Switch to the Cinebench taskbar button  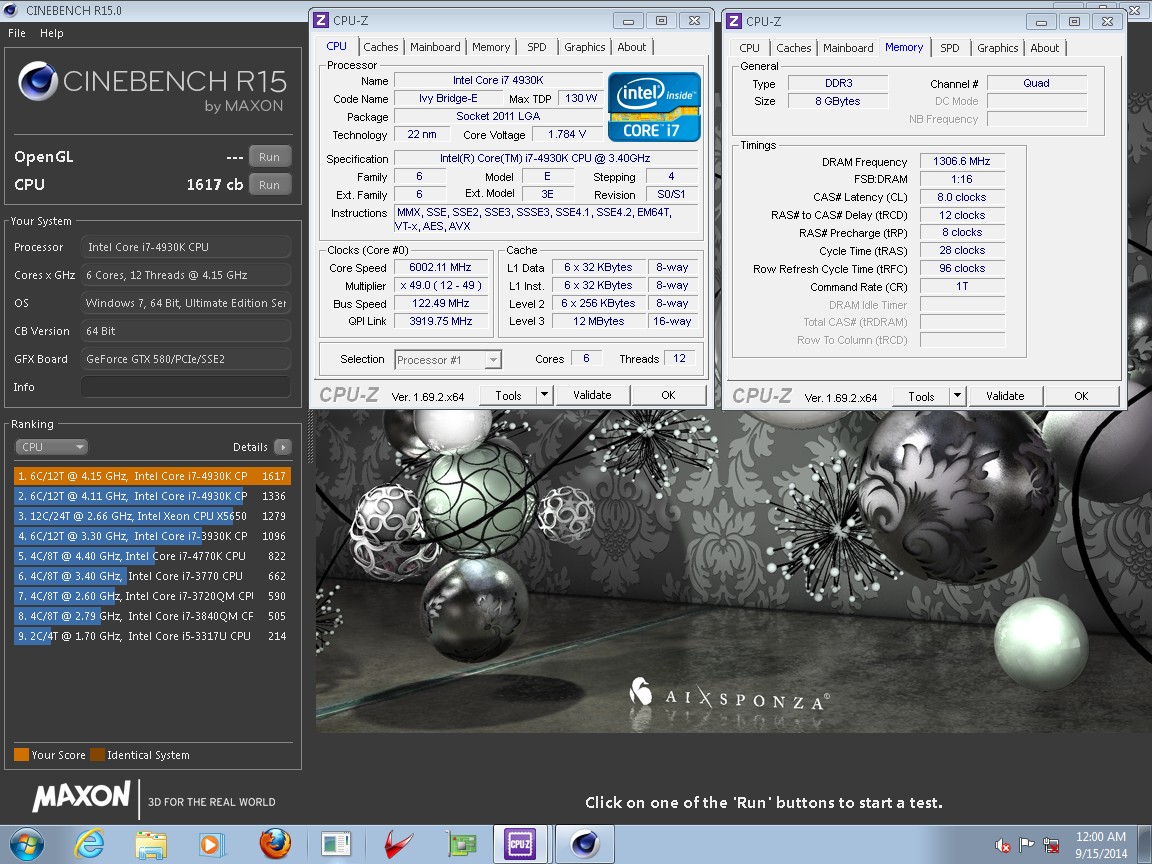pos(585,844)
